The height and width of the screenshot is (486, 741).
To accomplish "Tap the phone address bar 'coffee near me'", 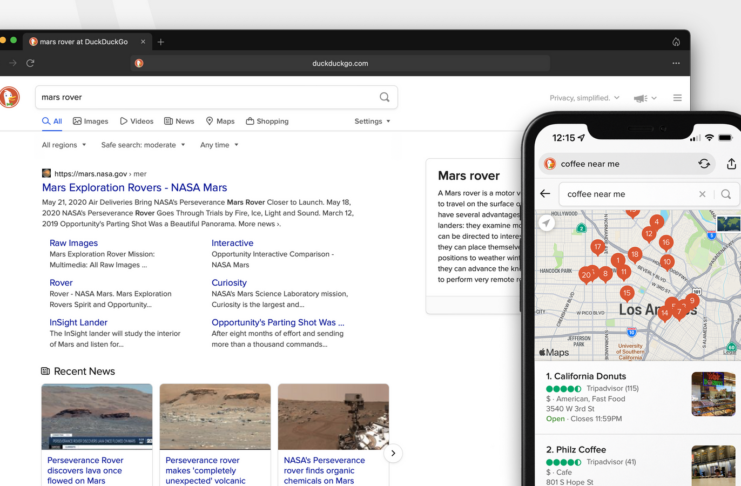I will coord(627,164).
